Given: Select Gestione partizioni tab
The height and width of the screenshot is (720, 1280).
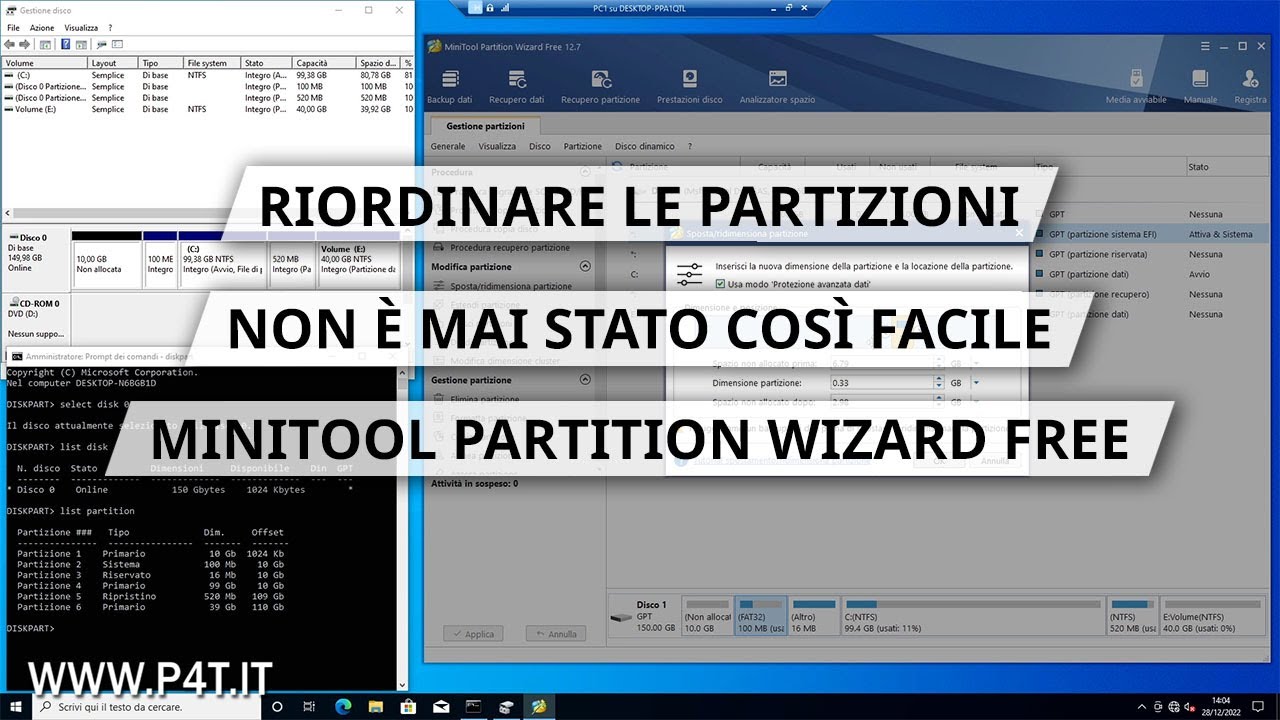Looking at the screenshot, I should pos(485,127).
